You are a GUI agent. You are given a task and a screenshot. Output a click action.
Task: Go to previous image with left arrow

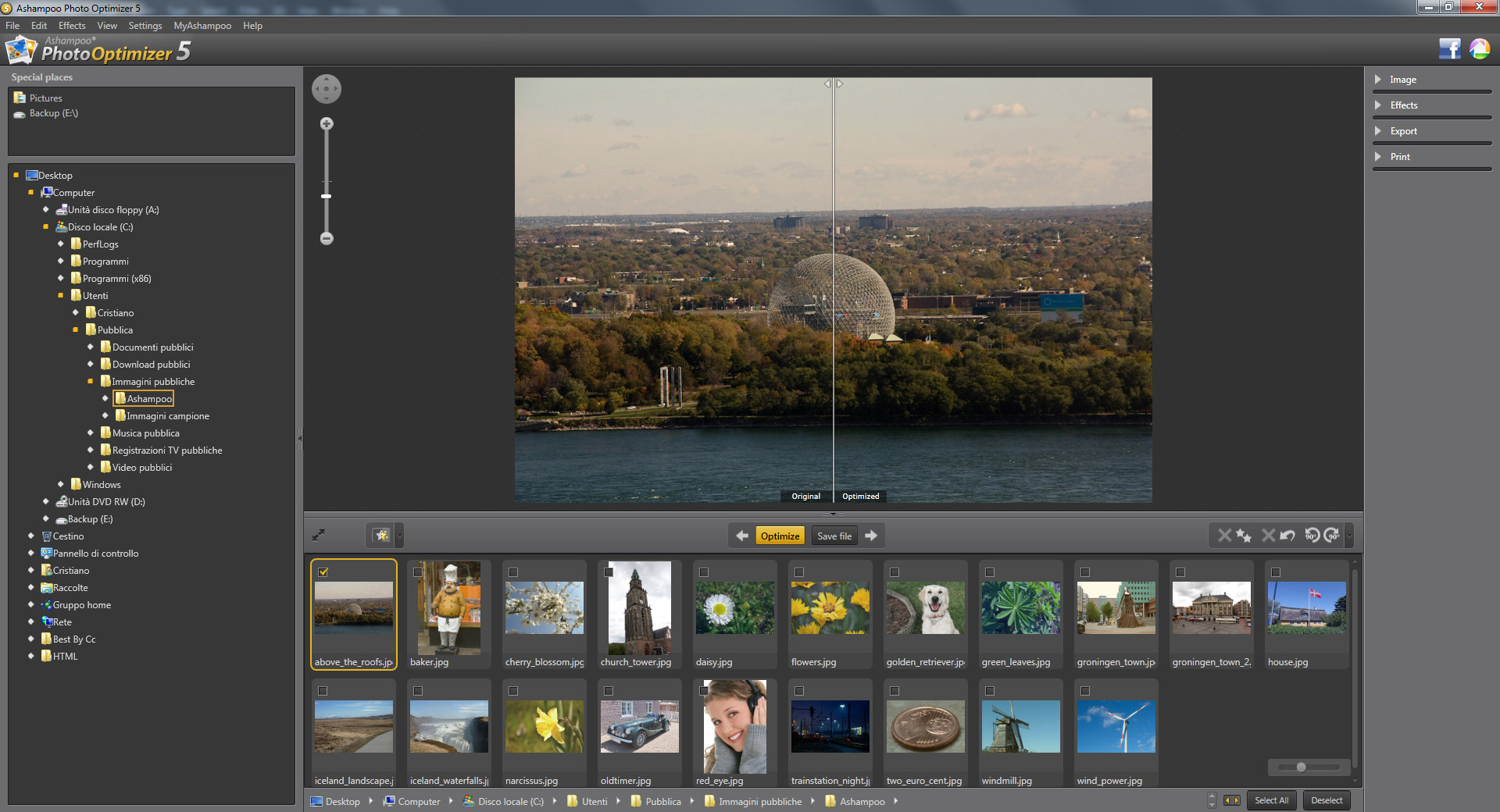click(741, 536)
